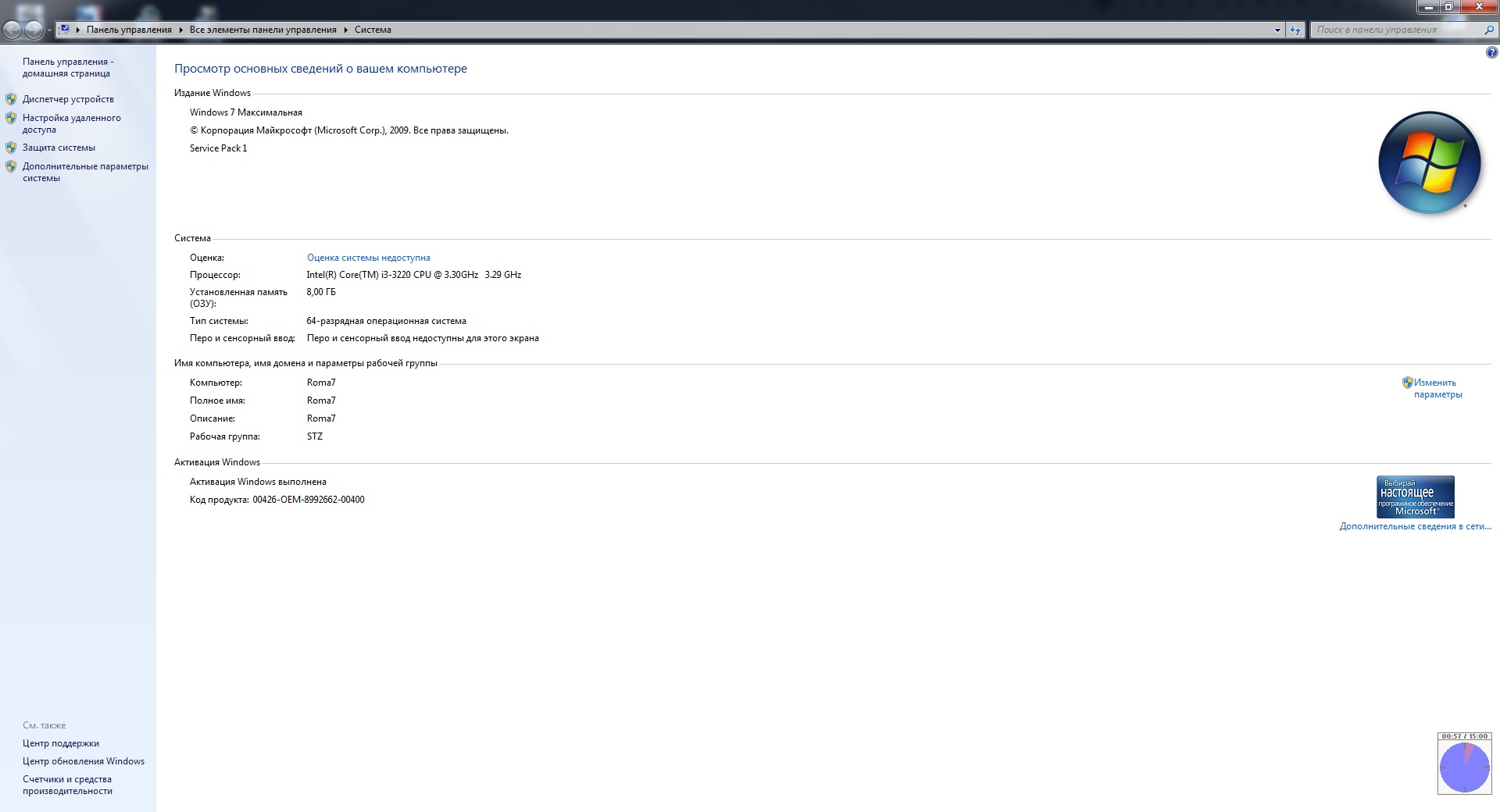Expand the arrow before 'Система' breadcrumb
This screenshot has height=812, width=1500.
(346, 30)
